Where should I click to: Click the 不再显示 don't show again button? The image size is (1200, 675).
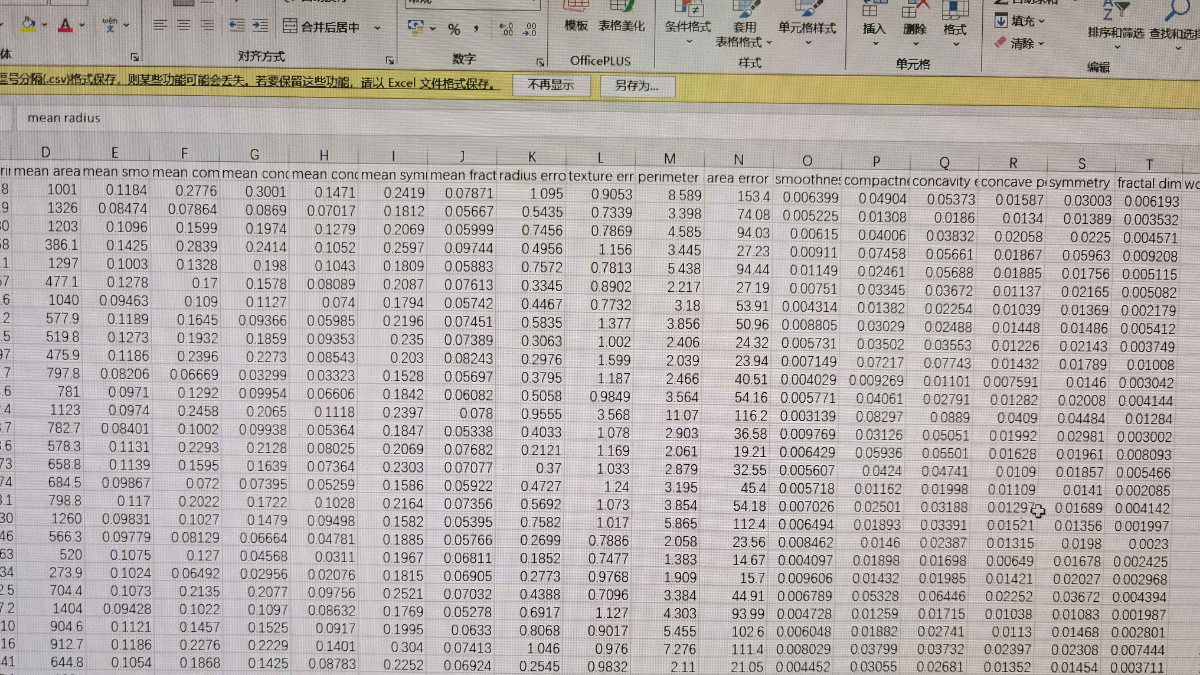click(x=551, y=86)
